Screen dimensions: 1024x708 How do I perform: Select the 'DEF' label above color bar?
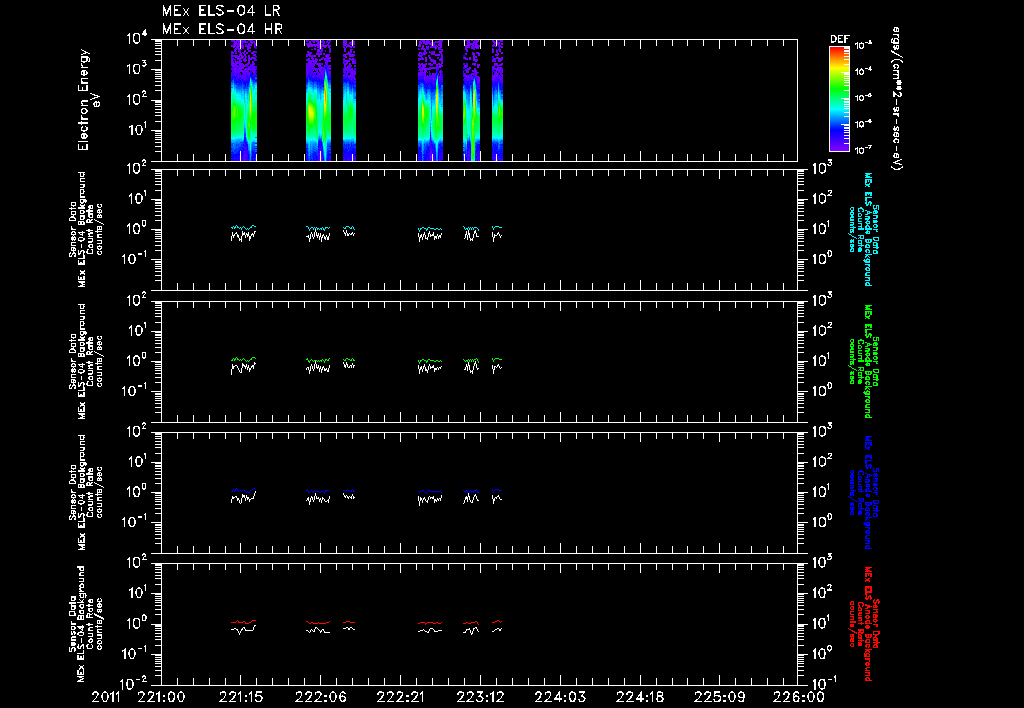[839, 39]
